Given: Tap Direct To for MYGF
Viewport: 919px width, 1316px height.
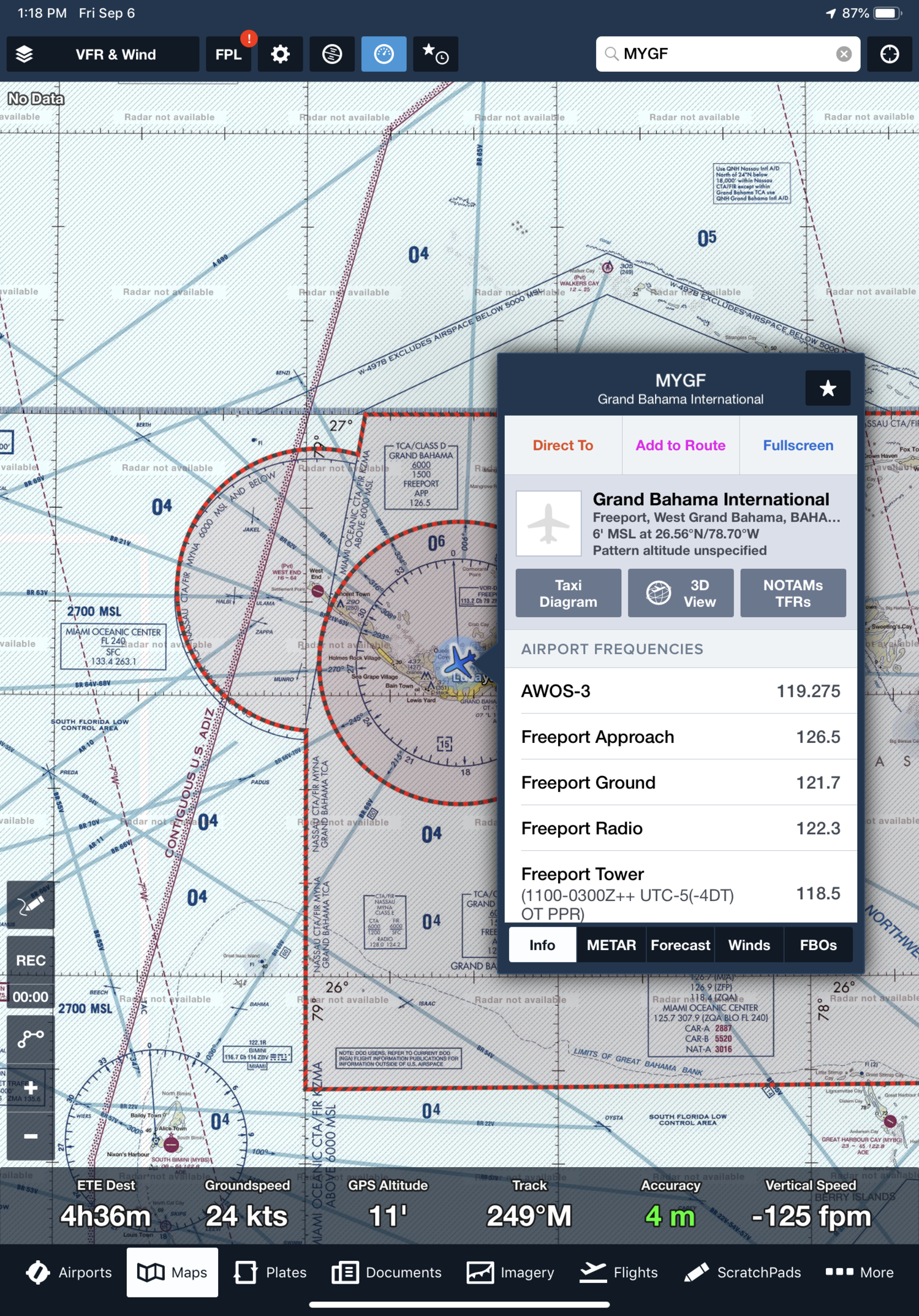Looking at the screenshot, I should pos(563,445).
